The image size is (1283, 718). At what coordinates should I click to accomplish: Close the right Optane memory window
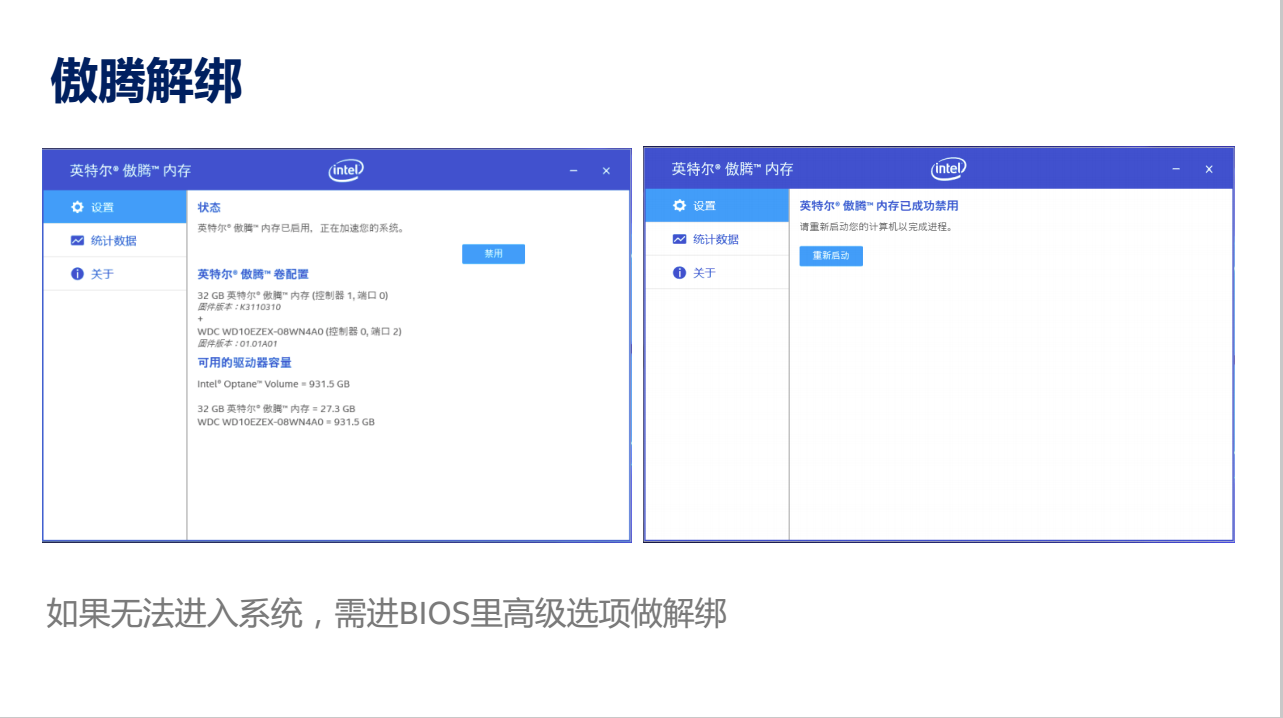pyautogui.click(x=1209, y=170)
